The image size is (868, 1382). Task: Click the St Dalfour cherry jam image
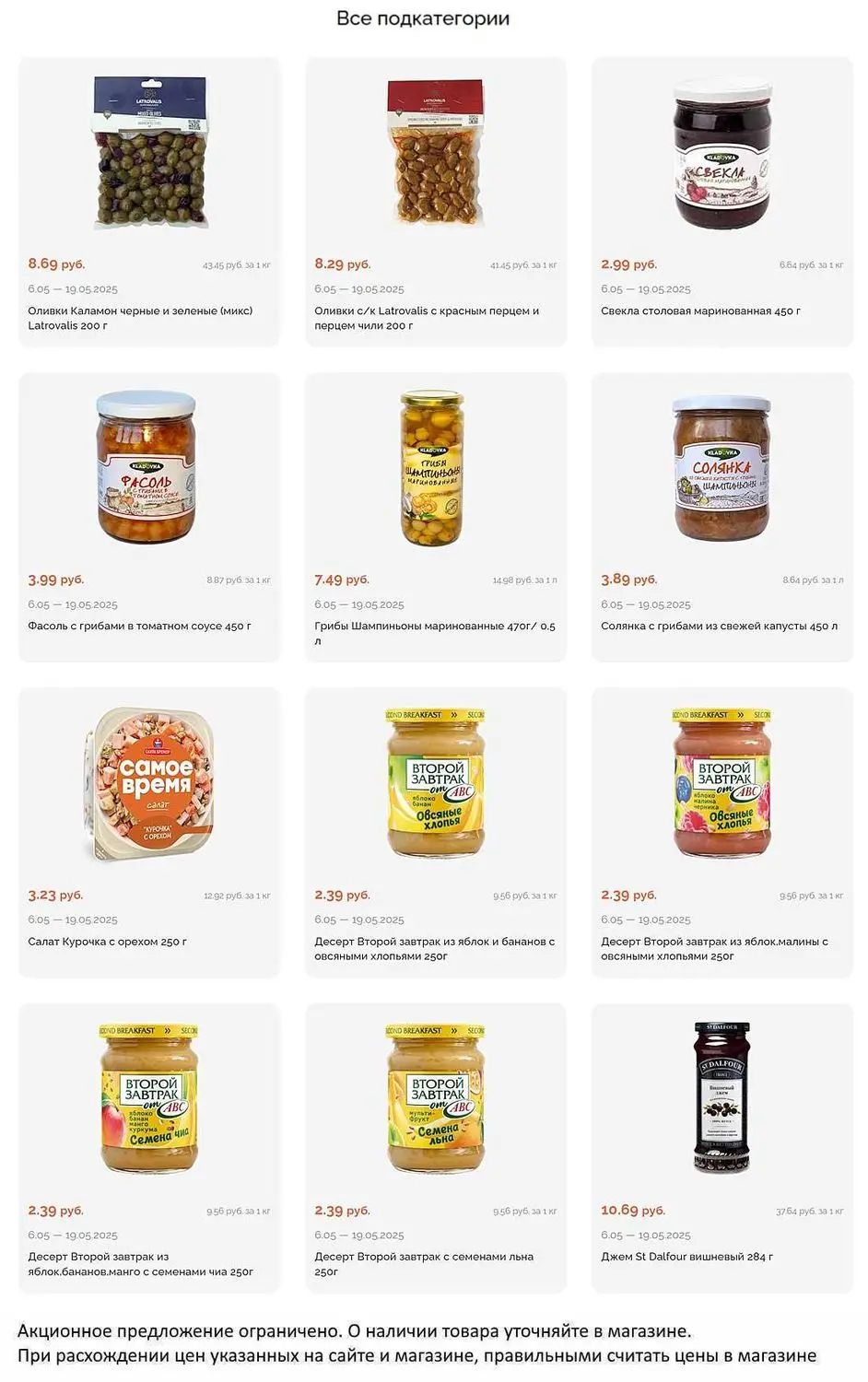click(x=721, y=1098)
